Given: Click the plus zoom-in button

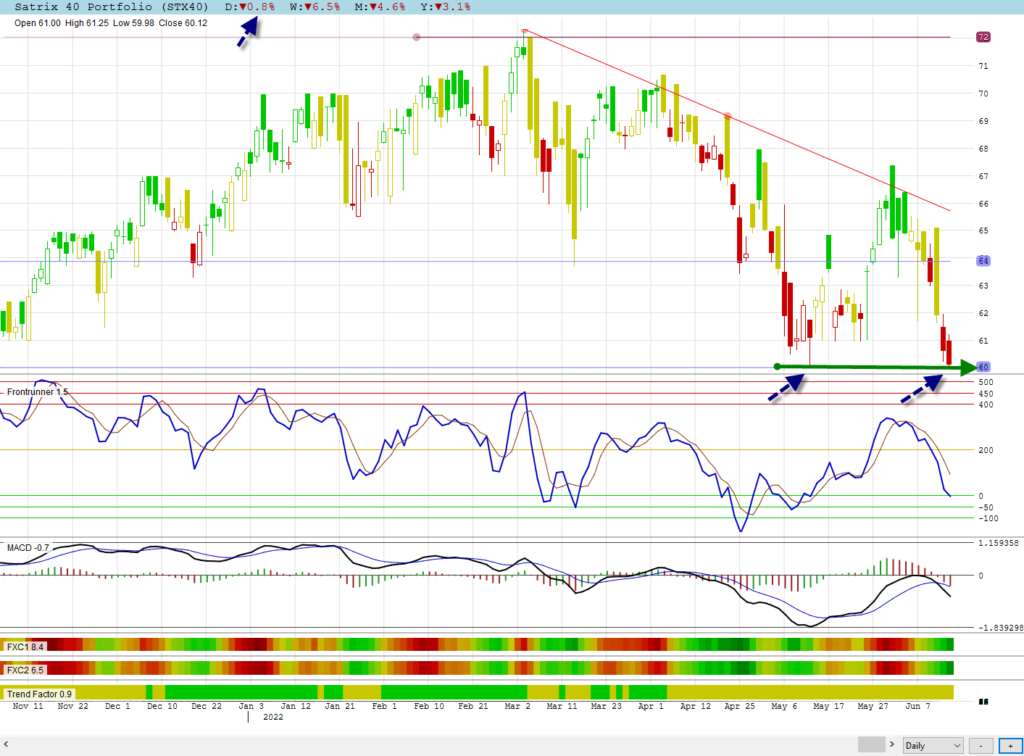Looking at the screenshot, I should [1010, 745].
